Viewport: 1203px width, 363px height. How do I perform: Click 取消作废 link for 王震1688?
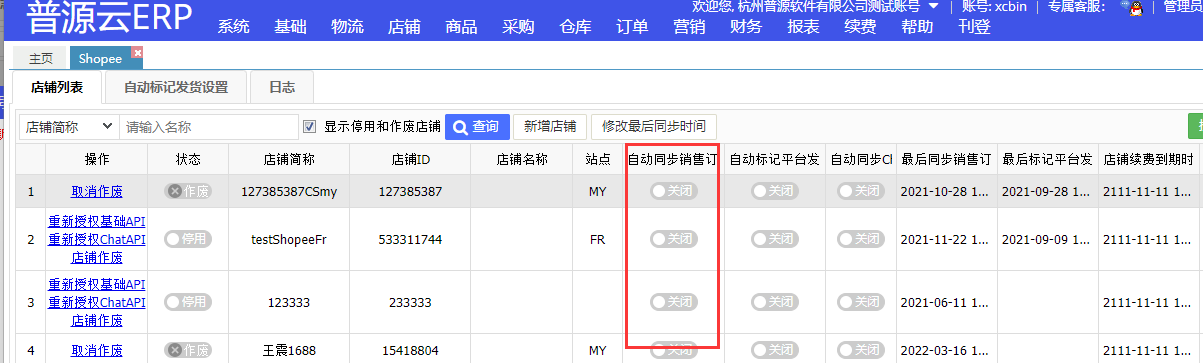pyautogui.click(x=97, y=350)
